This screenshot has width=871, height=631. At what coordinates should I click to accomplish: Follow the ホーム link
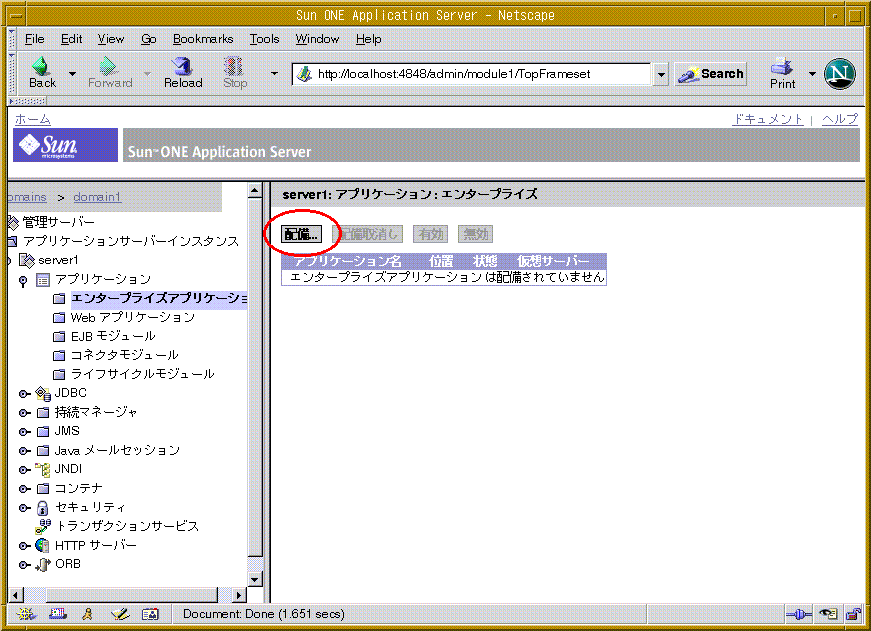point(33,119)
